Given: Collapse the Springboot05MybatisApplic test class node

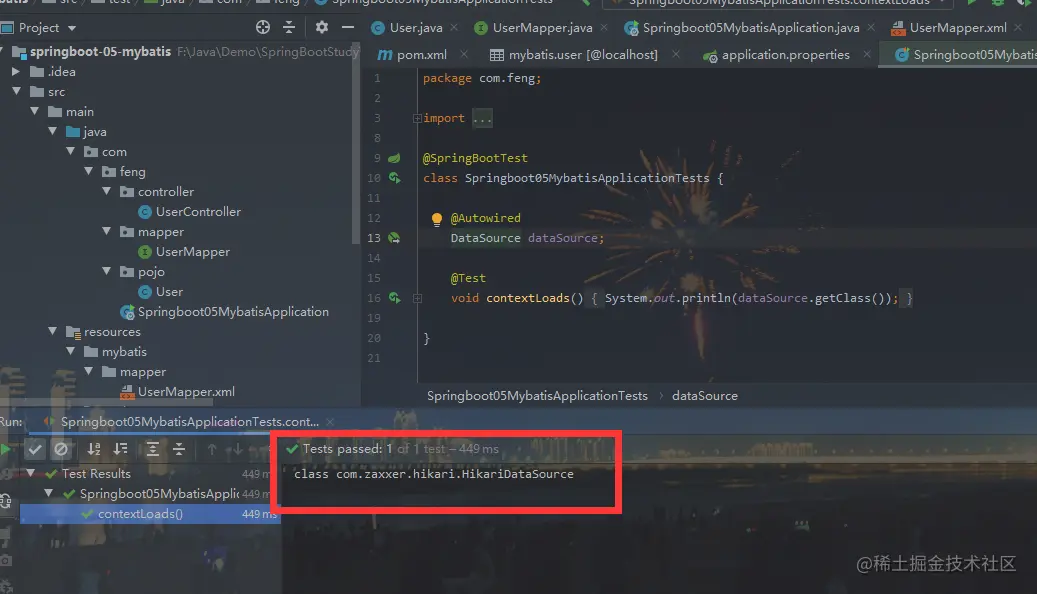Looking at the screenshot, I should pos(48,493).
